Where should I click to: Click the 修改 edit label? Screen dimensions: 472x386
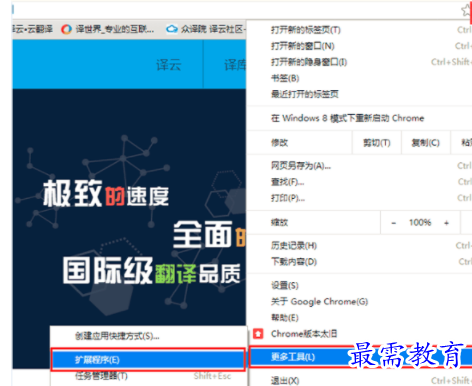click(279, 143)
